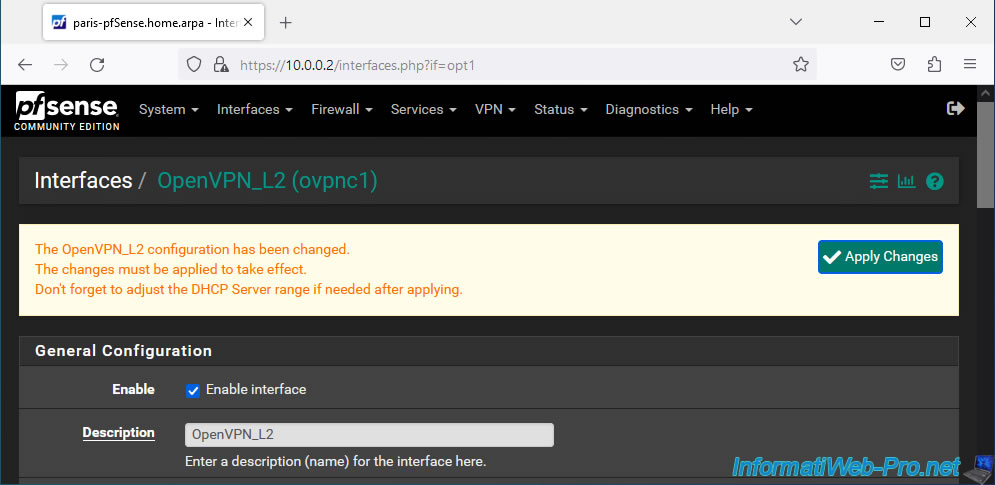The width and height of the screenshot is (995, 485).
Task: Click the logout icon in navbar
Action: 955,109
